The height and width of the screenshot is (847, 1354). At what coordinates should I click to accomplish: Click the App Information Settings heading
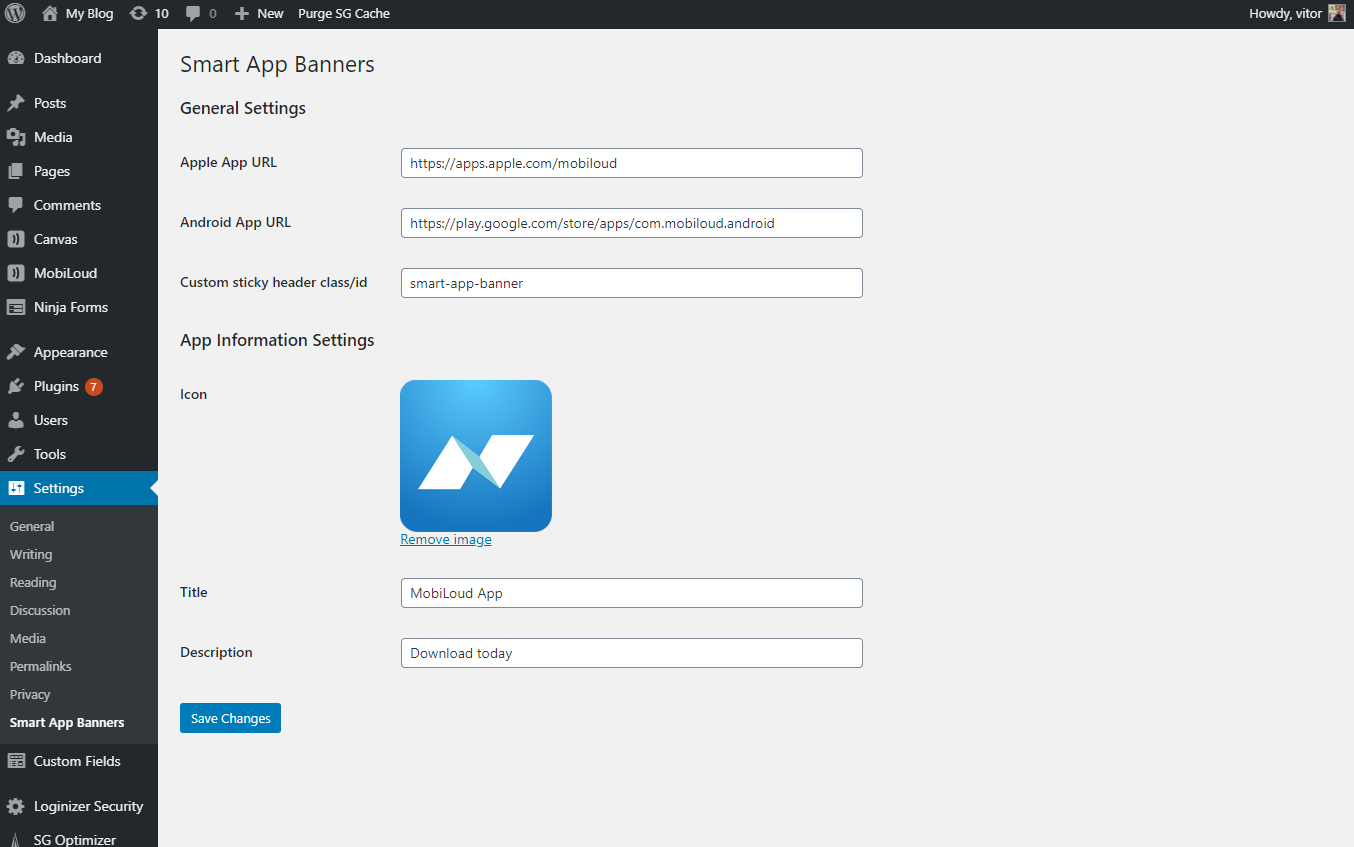click(277, 340)
